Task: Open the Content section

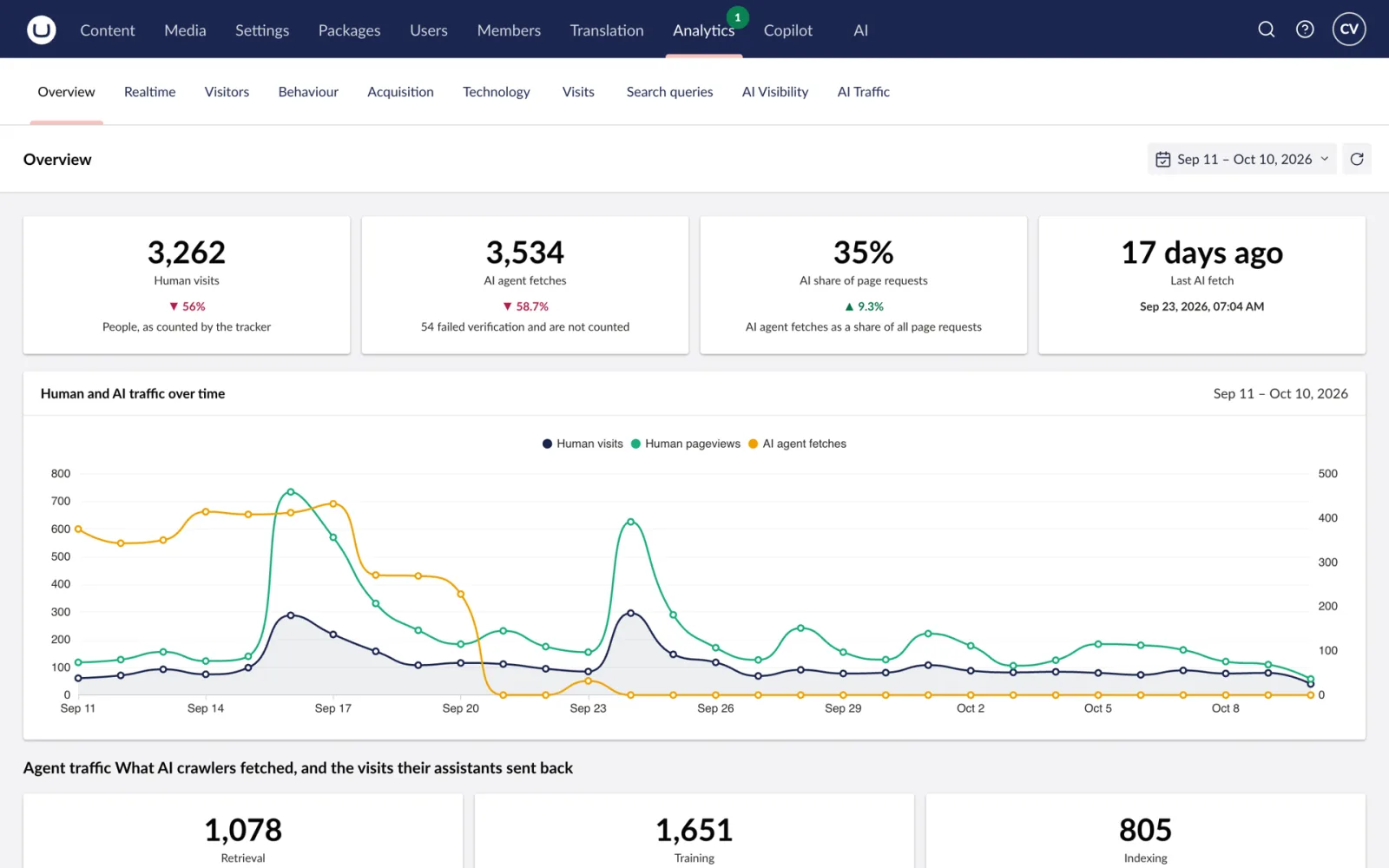Action: [108, 30]
